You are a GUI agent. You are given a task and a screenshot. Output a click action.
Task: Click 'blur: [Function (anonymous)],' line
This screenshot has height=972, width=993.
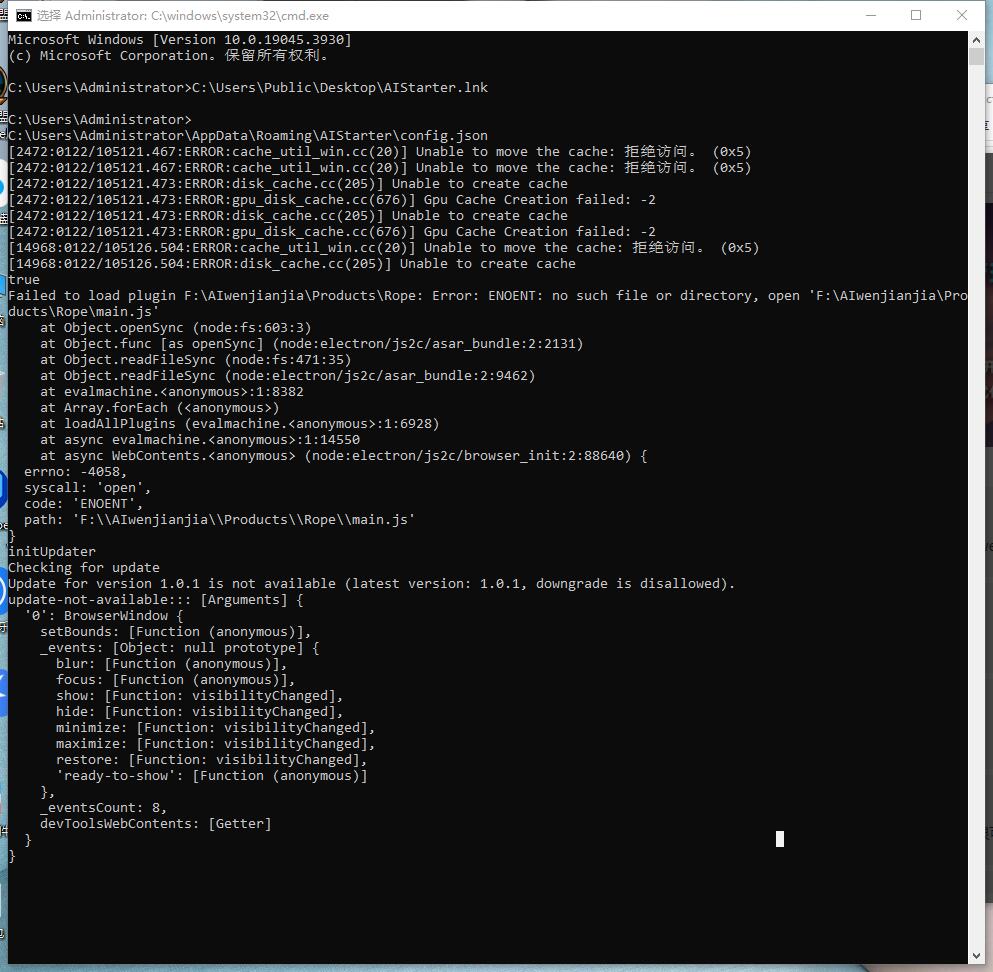(x=172, y=664)
